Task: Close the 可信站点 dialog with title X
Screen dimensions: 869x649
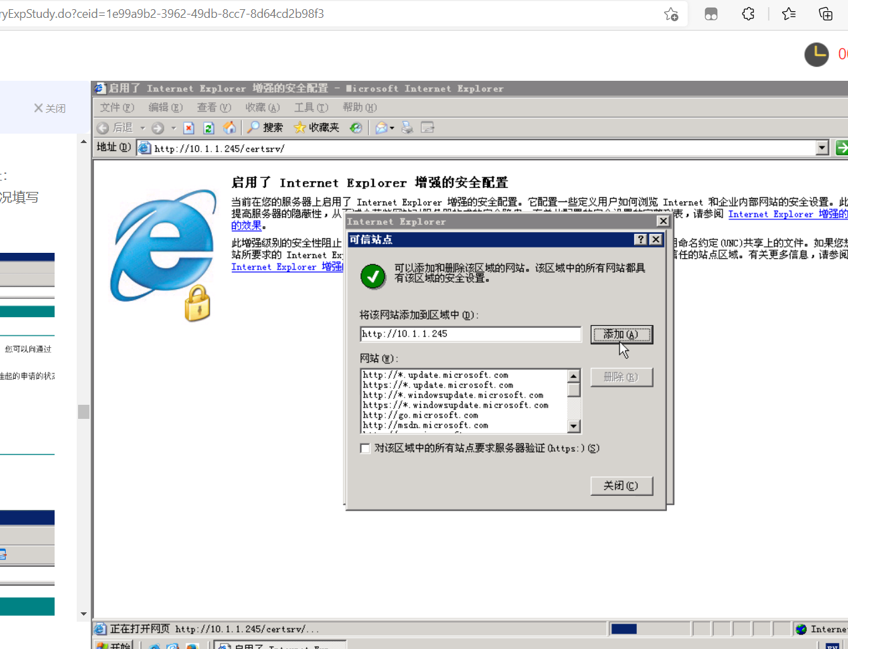Action: pyautogui.click(x=656, y=239)
